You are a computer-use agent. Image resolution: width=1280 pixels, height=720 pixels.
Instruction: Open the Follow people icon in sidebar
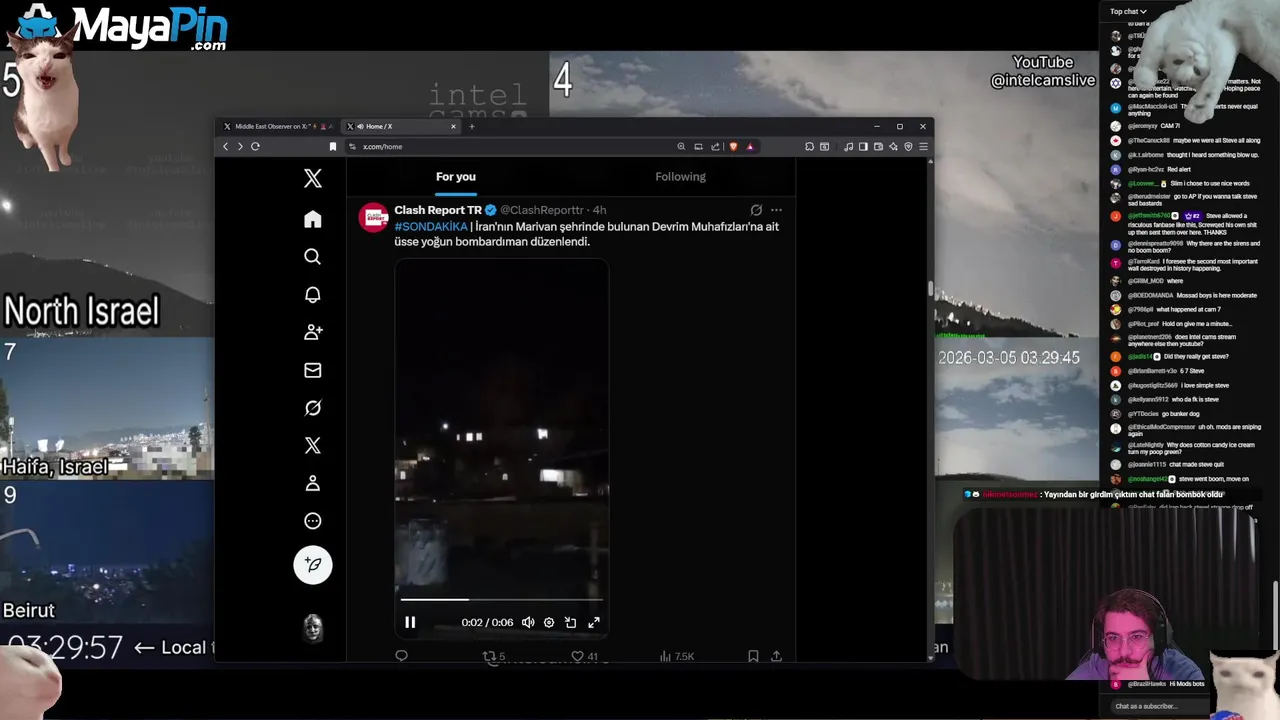pyautogui.click(x=313, y=332)
